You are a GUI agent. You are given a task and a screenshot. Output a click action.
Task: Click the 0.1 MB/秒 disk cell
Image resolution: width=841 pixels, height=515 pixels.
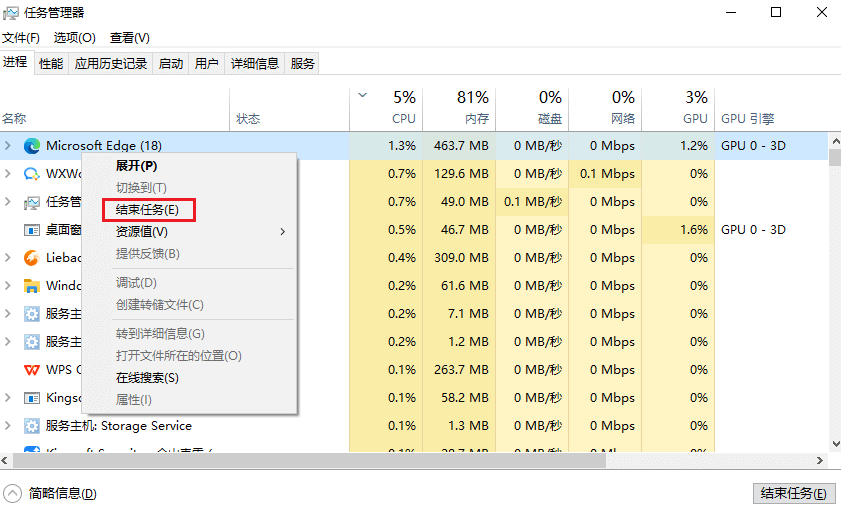point(532,202)
